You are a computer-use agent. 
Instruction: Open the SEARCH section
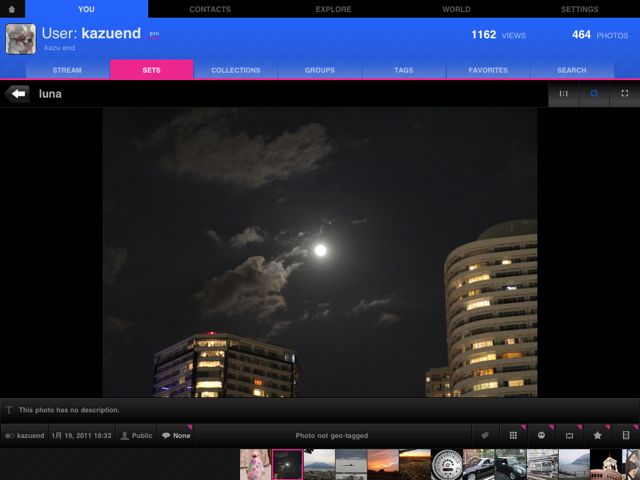click(x=572, y=70)
